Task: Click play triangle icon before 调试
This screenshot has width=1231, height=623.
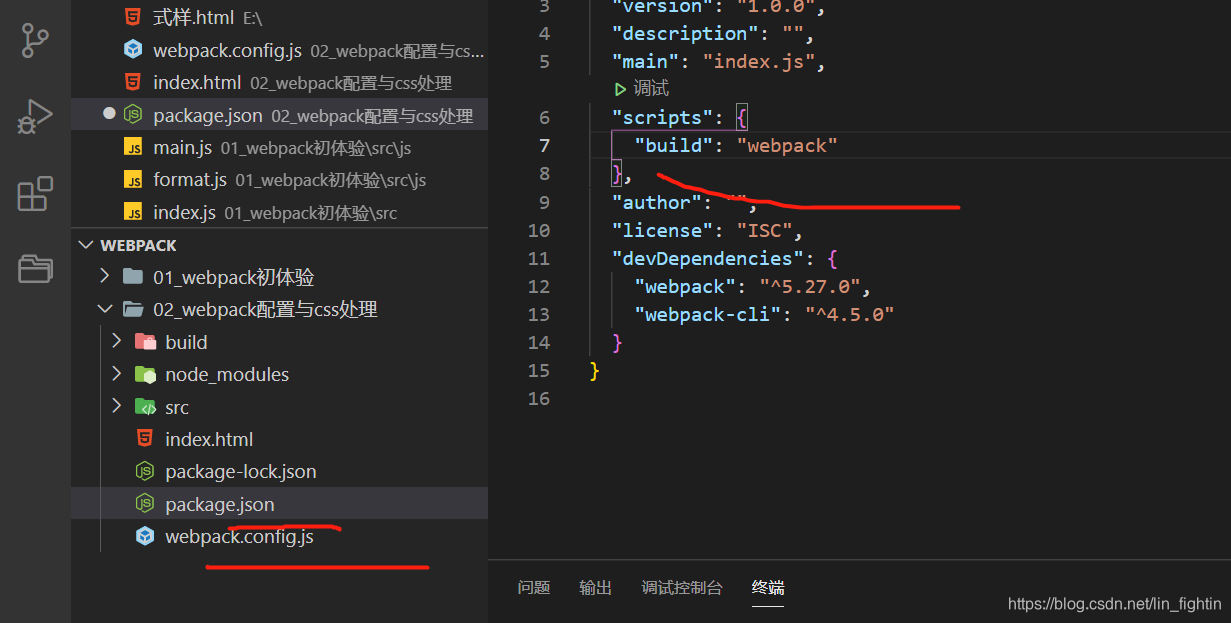Action: 621,89
